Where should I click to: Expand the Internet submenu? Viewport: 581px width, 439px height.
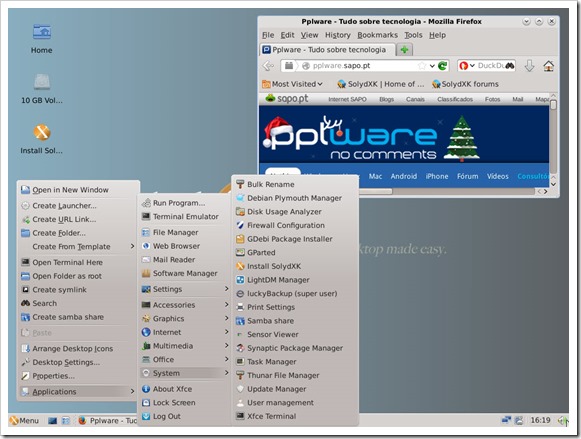[x=185, y=332]
